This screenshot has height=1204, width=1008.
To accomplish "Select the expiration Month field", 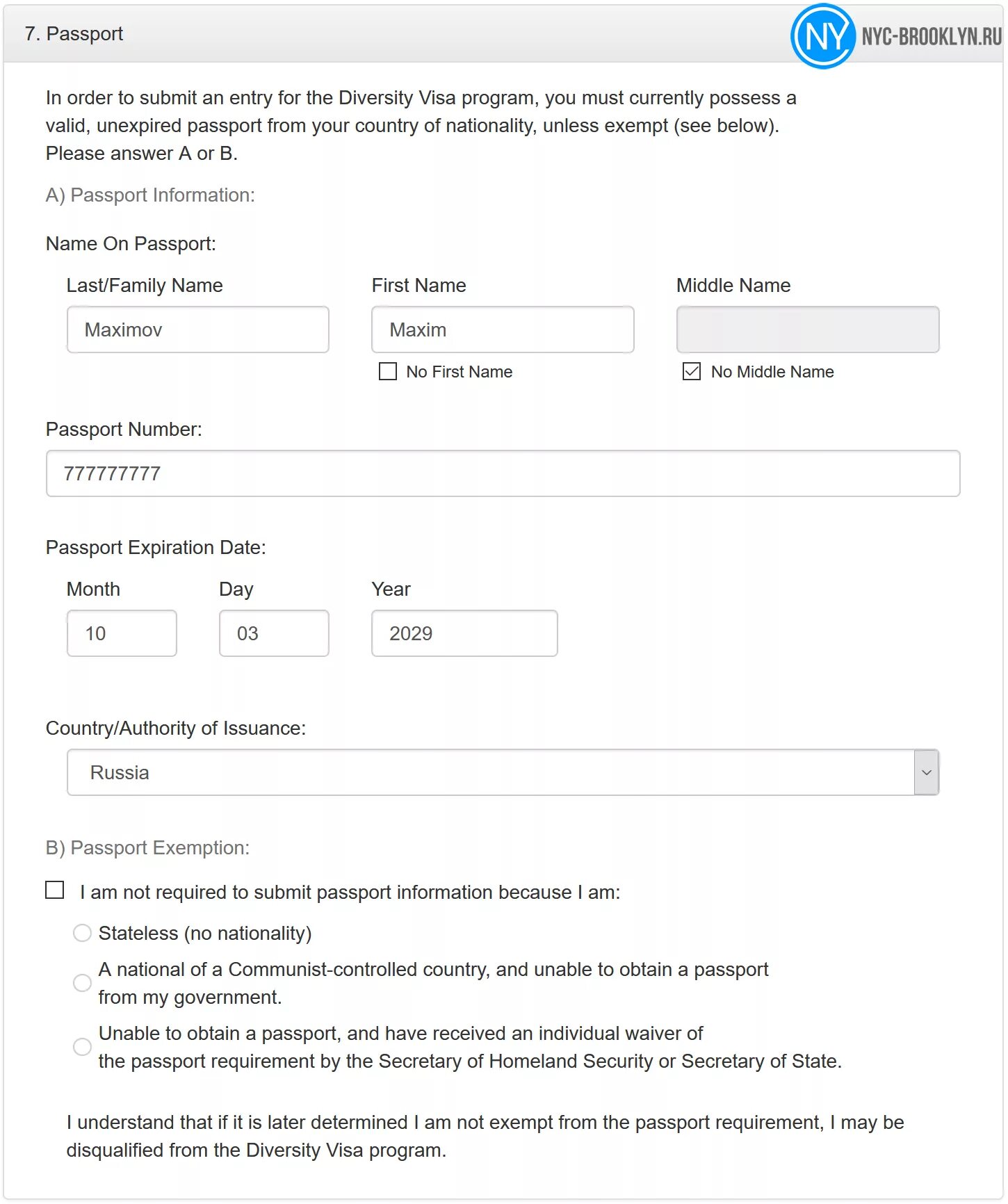I will (x=122, y=633).
